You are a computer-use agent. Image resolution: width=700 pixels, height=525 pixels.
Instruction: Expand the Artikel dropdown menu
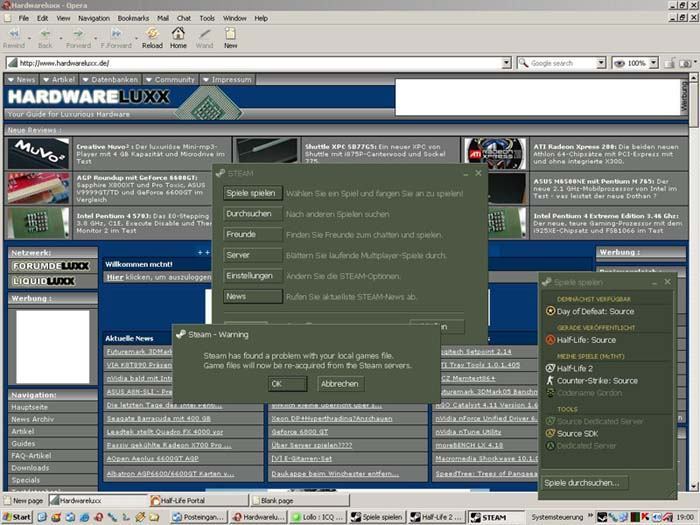(58, 79)
